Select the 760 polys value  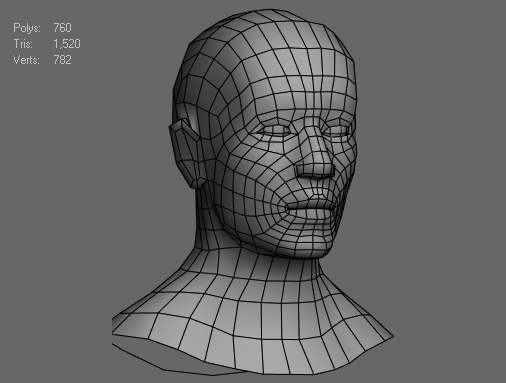[62, 28]
